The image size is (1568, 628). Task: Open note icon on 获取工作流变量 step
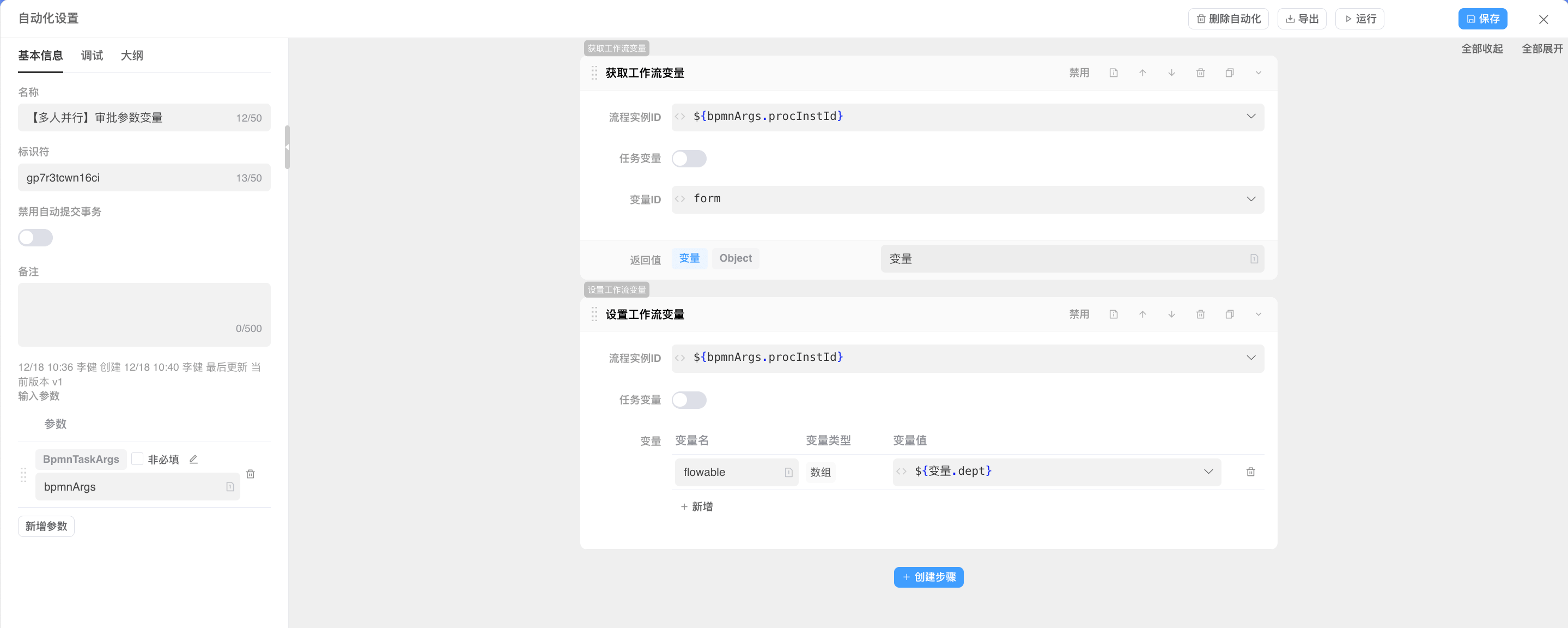tap(1113, 73)
